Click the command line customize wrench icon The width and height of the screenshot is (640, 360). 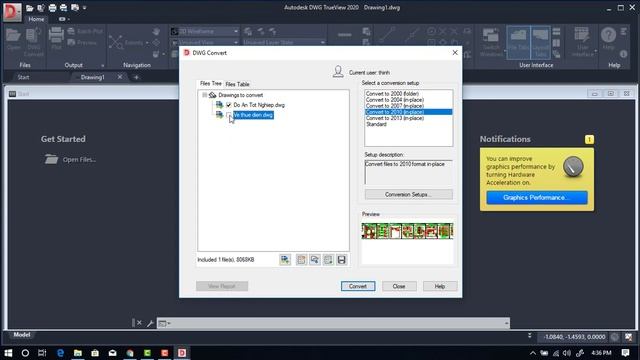(x=150, y=323)
